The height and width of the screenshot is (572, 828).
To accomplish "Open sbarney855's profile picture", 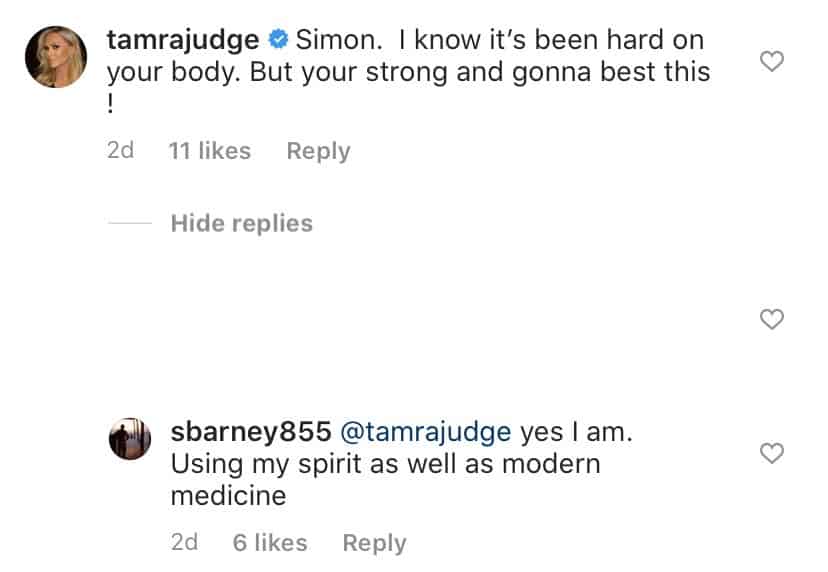I will [130, 438].
